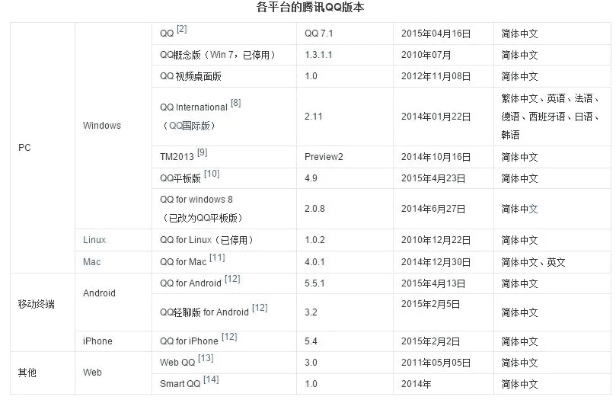
Task: Click the date 2015年4月13日
Action: tap(433, 283)
